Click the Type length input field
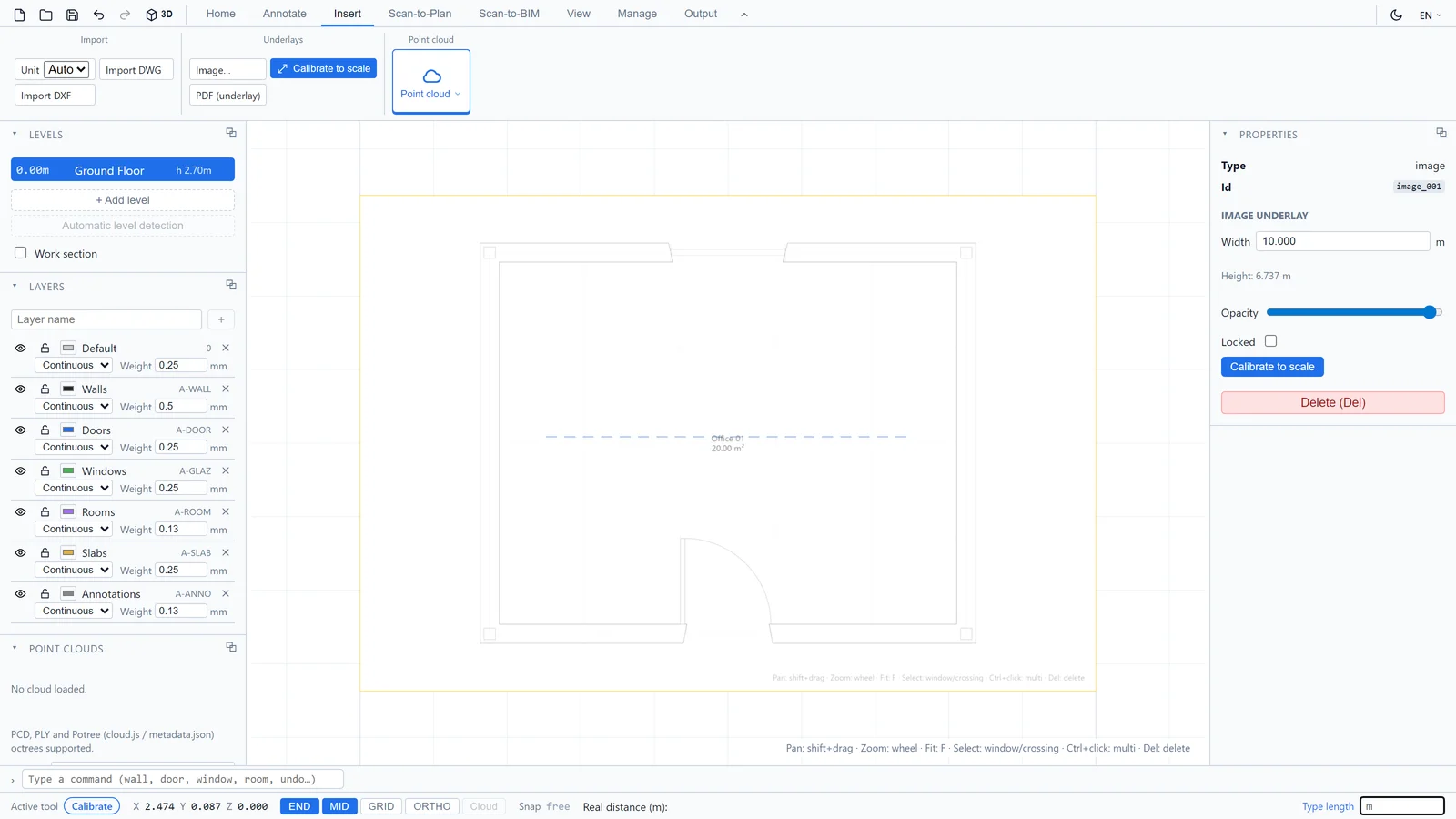 point(1402,806)
